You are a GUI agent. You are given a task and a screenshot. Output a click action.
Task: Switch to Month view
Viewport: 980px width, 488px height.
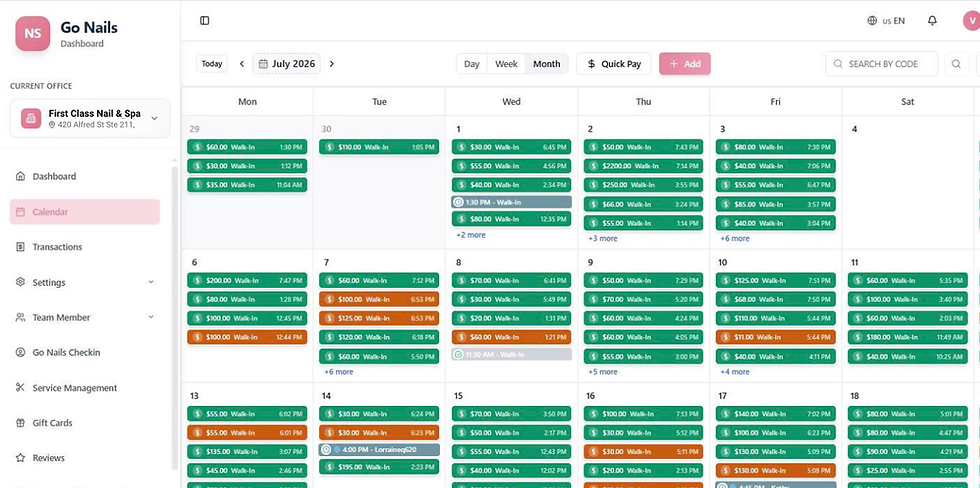click(547, 64)
